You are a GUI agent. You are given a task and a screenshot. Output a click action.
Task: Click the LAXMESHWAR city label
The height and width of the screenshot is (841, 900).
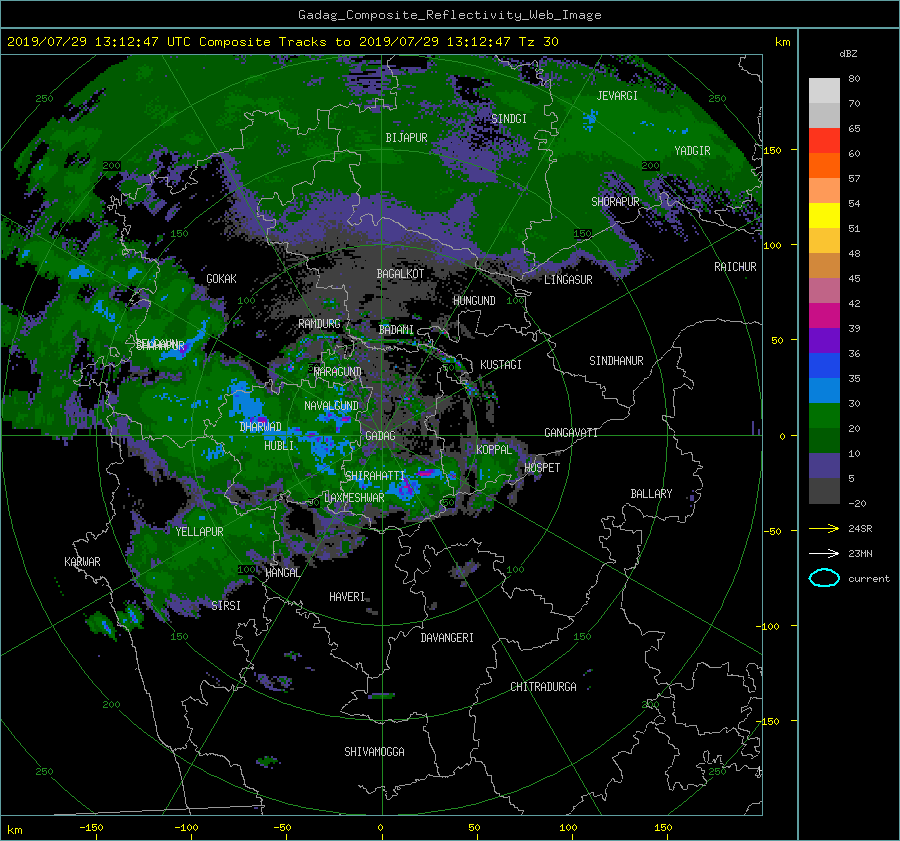pos(354,498)
